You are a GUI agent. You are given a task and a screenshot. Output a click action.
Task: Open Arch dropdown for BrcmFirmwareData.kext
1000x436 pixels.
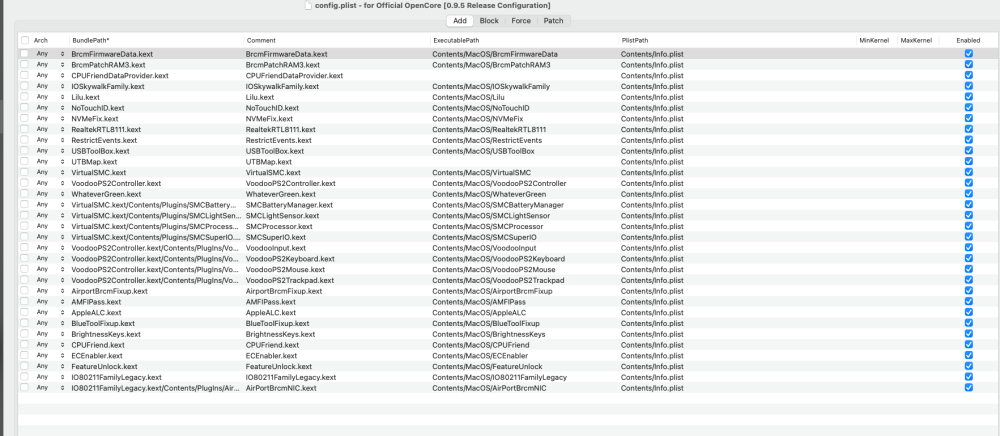click(50, 54)
